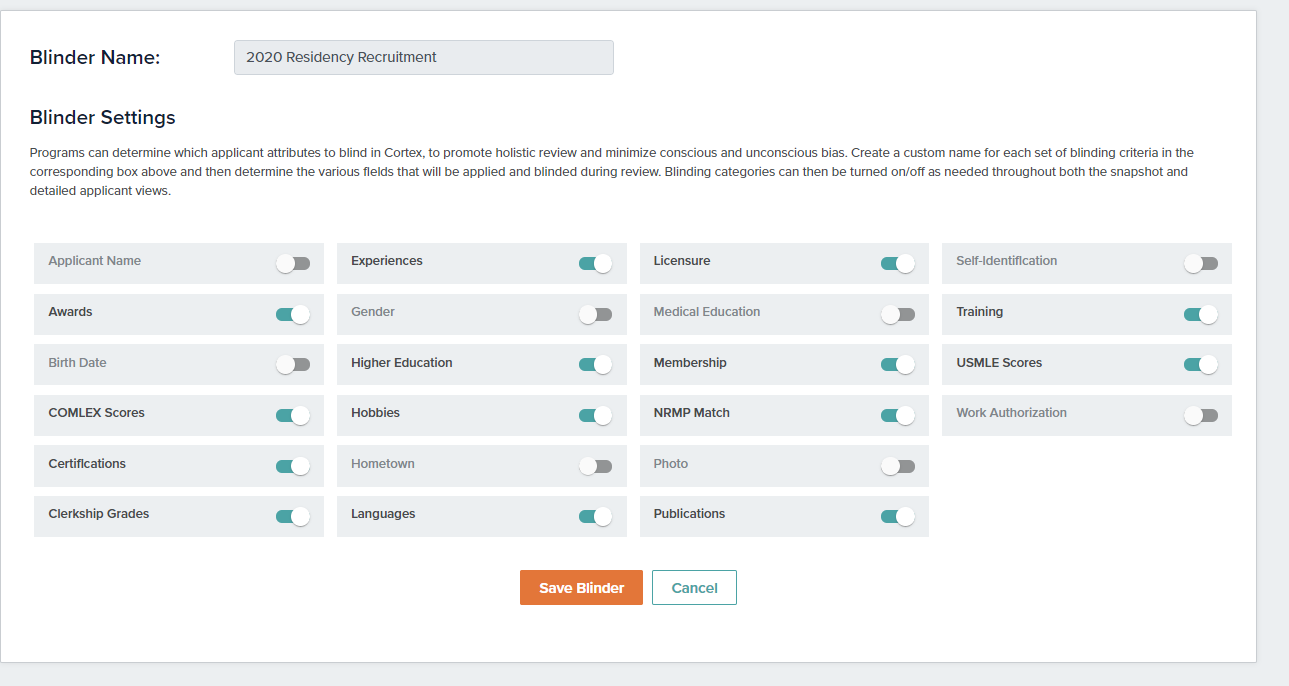Enable the Hometown blinder toggle
This screenshot has height=686, width=1289.
point(596,466)
